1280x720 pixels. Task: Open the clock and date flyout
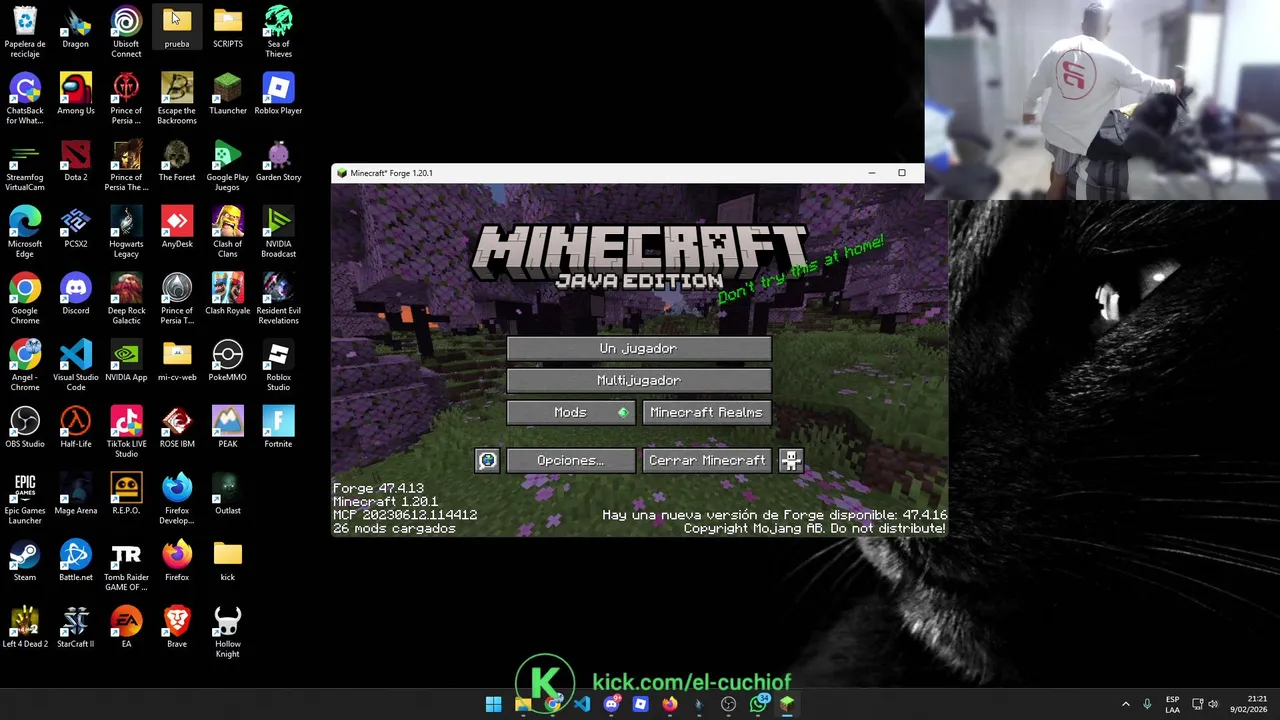pos(1249,704)
